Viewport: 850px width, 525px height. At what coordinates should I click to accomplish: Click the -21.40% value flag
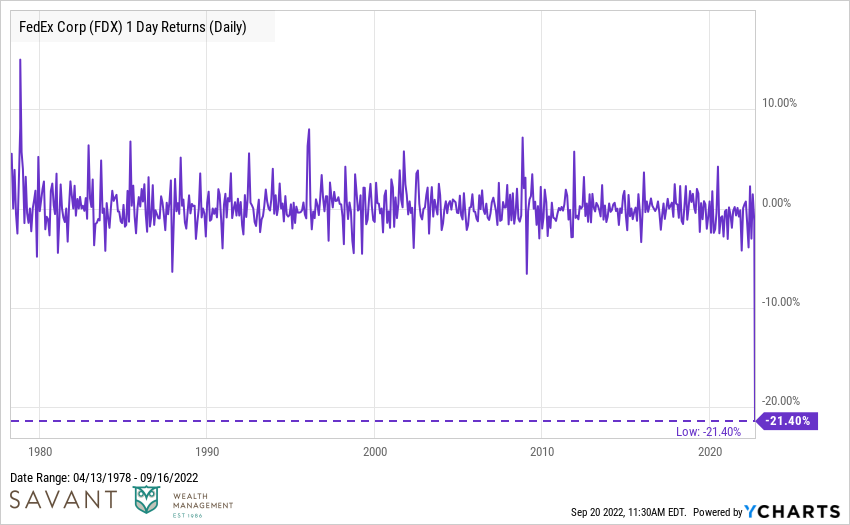787,421
